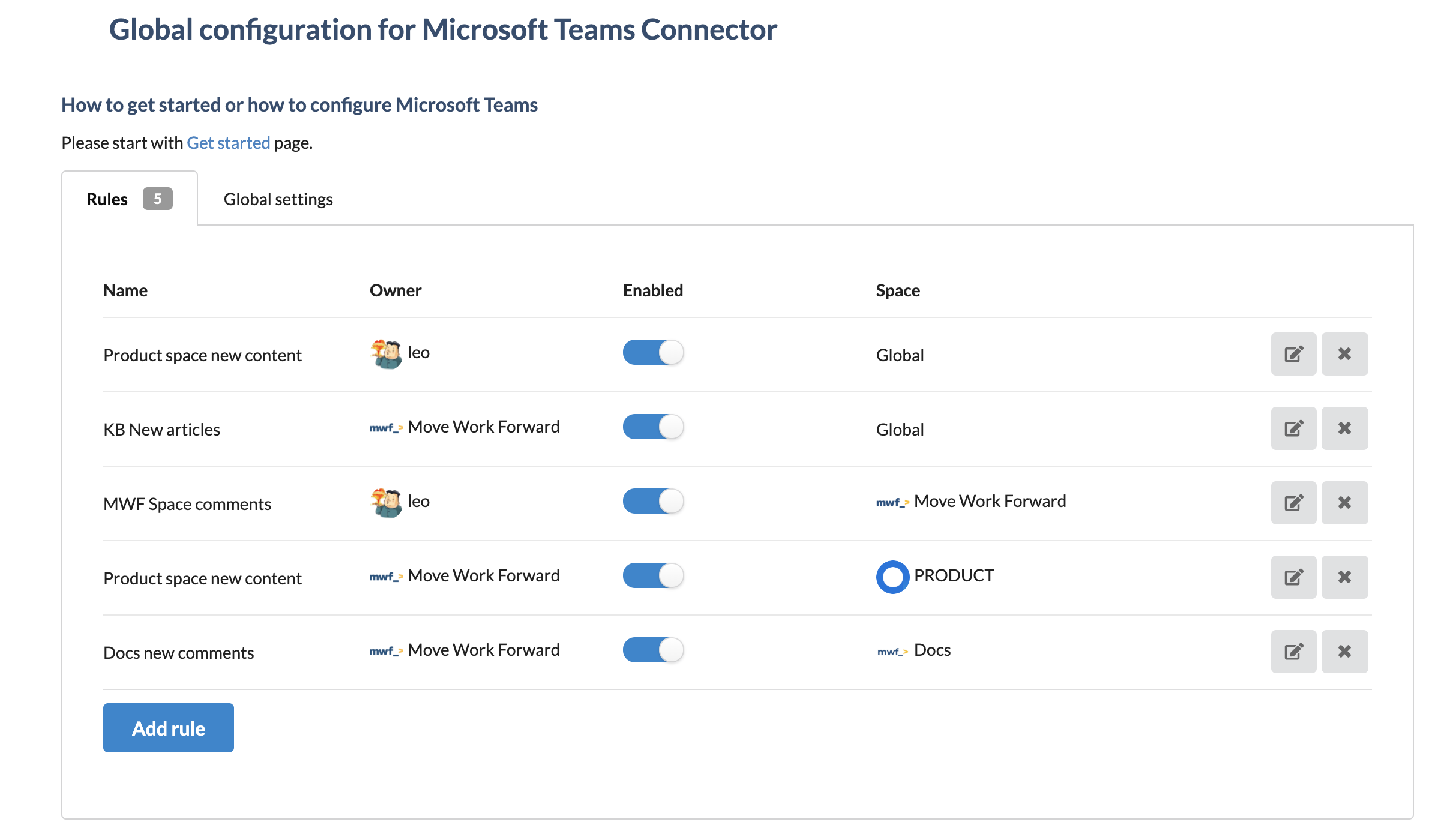Turn off Docs new comments toggle
The image size is (1456, 834).
[x=653, y=650]
